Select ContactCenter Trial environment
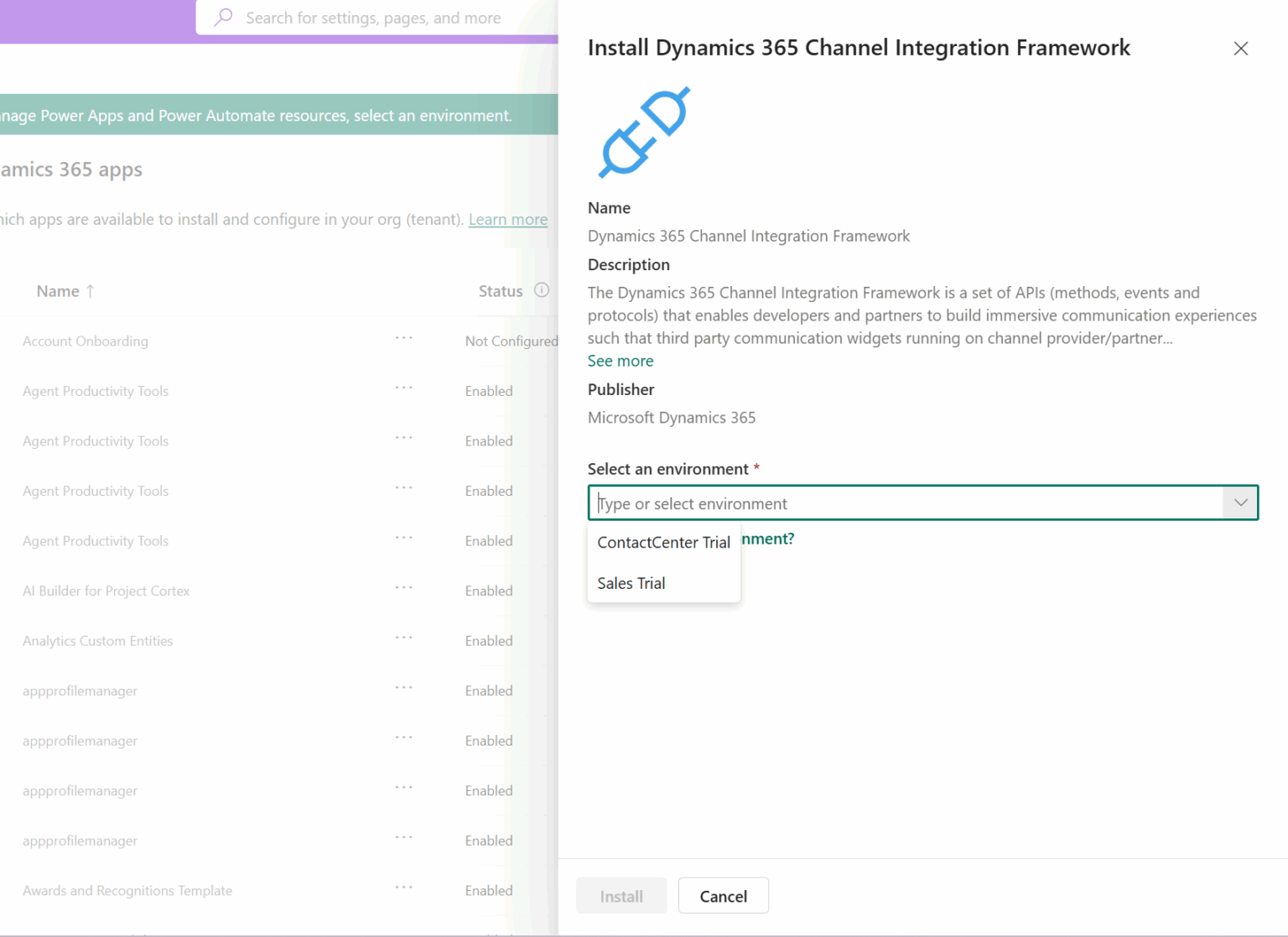Viewport: 1288px width, 937px height. click(x=664, y=543)
